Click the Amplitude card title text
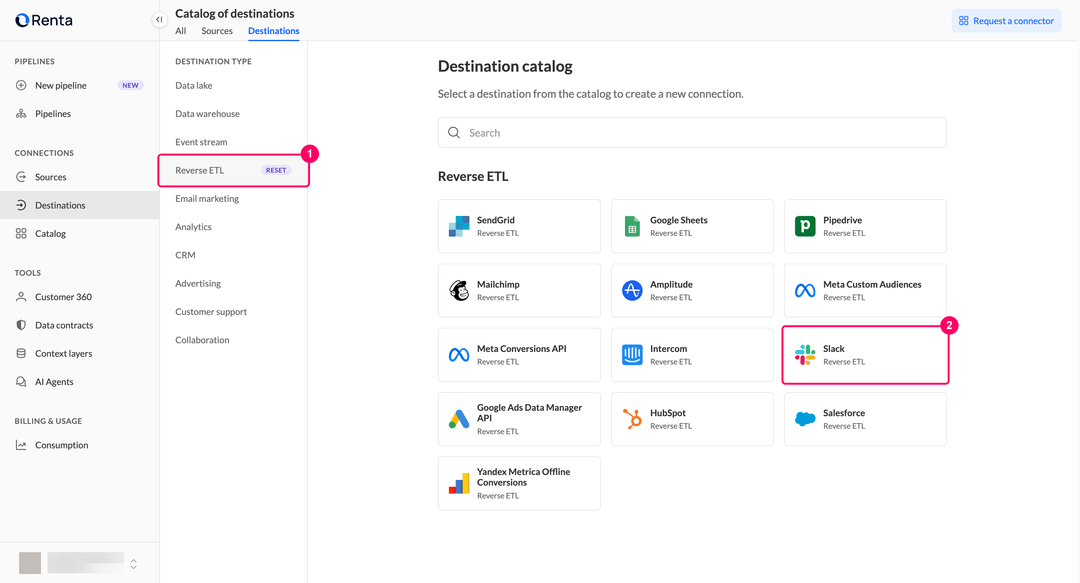1080x583 pixels. [672, 285]
